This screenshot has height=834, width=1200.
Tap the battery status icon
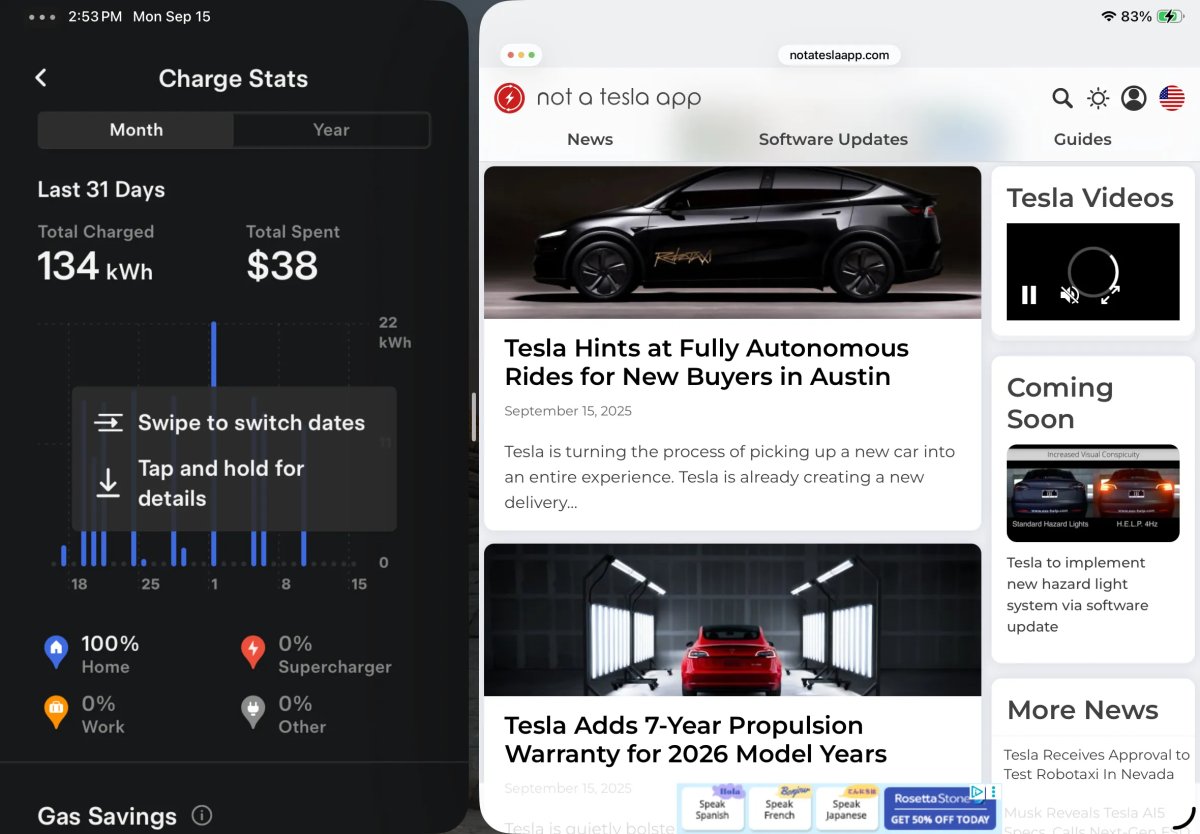(1170, 17)
